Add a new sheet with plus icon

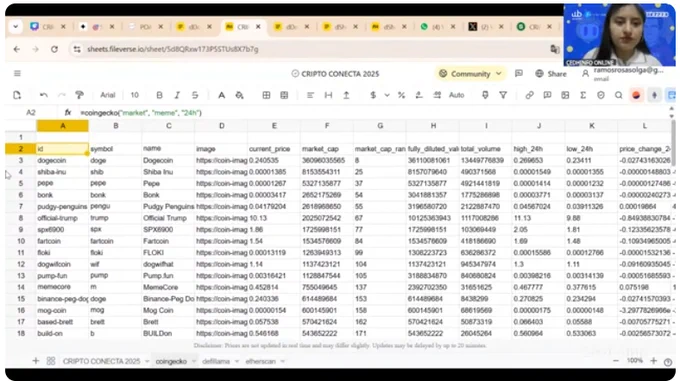coord(36,361)
